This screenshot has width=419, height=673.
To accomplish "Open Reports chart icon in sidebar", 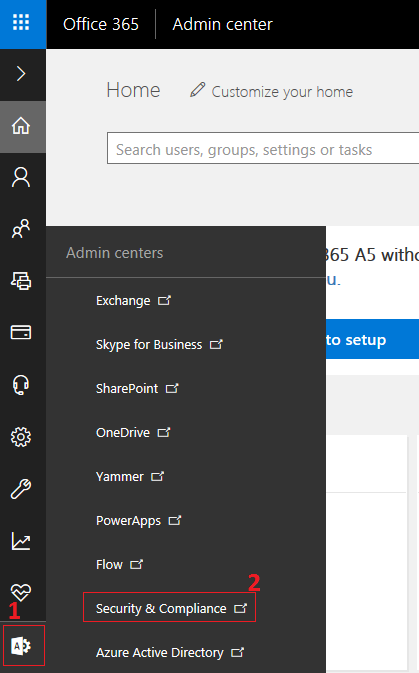I will (21, 541).
